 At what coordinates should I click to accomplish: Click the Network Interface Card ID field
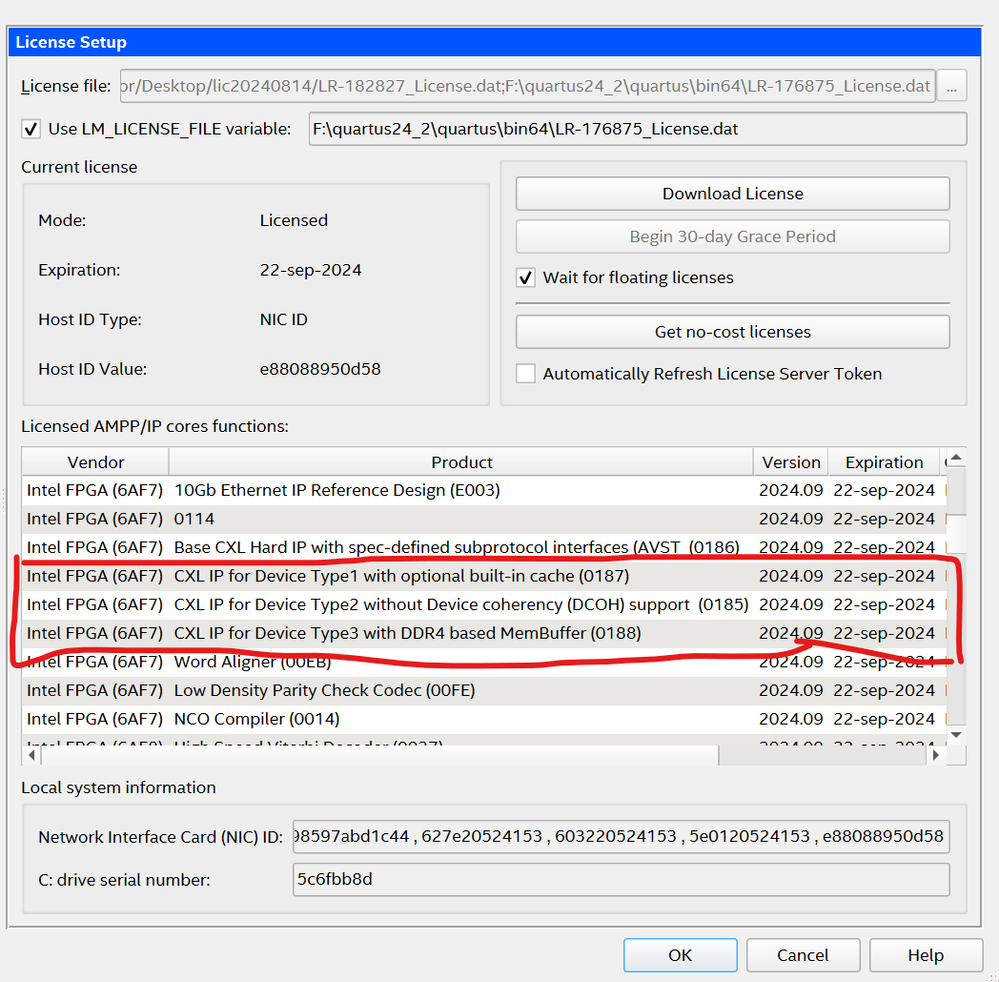click(x=621, y=837)
